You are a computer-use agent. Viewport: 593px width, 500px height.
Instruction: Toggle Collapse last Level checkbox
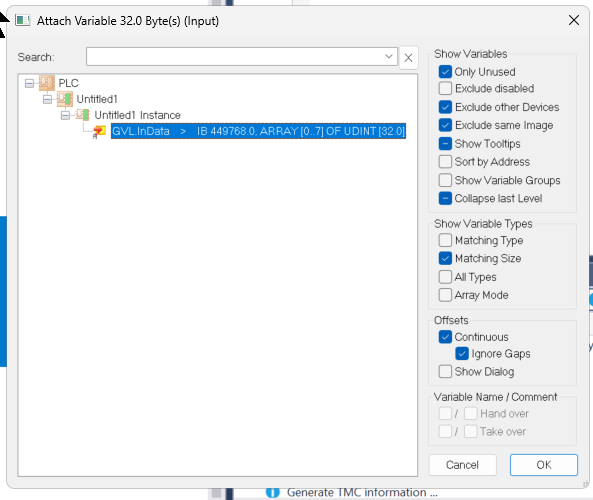(445, 199)
